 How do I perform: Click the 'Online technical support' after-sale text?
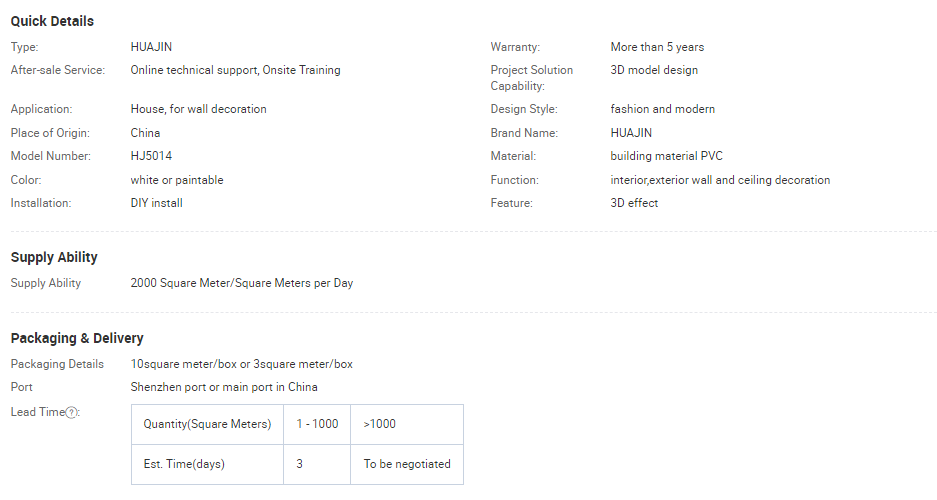[195, 70]
